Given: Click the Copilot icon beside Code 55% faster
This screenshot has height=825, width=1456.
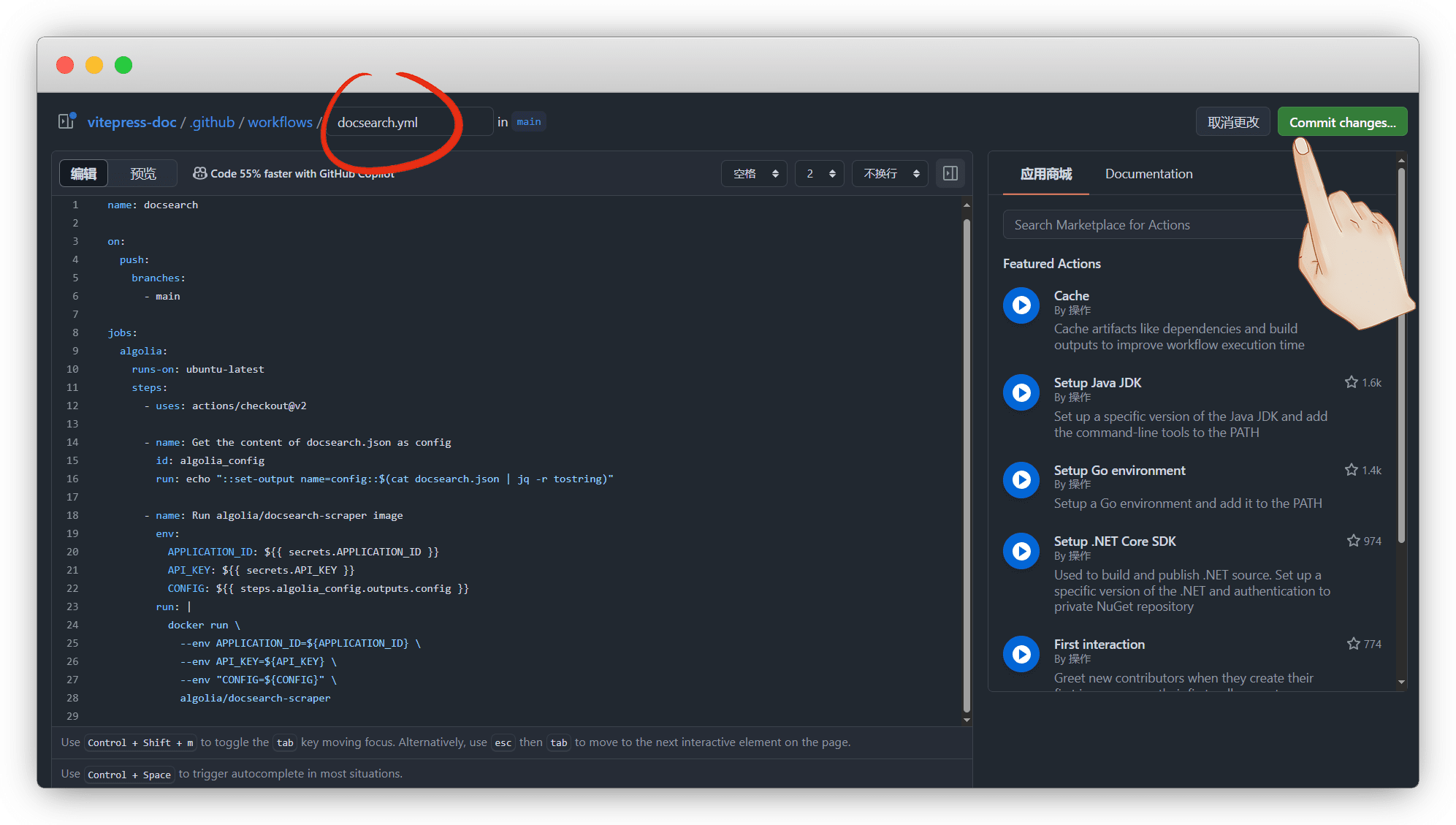Looking at the screenshot, I should [x=199, y=173].
